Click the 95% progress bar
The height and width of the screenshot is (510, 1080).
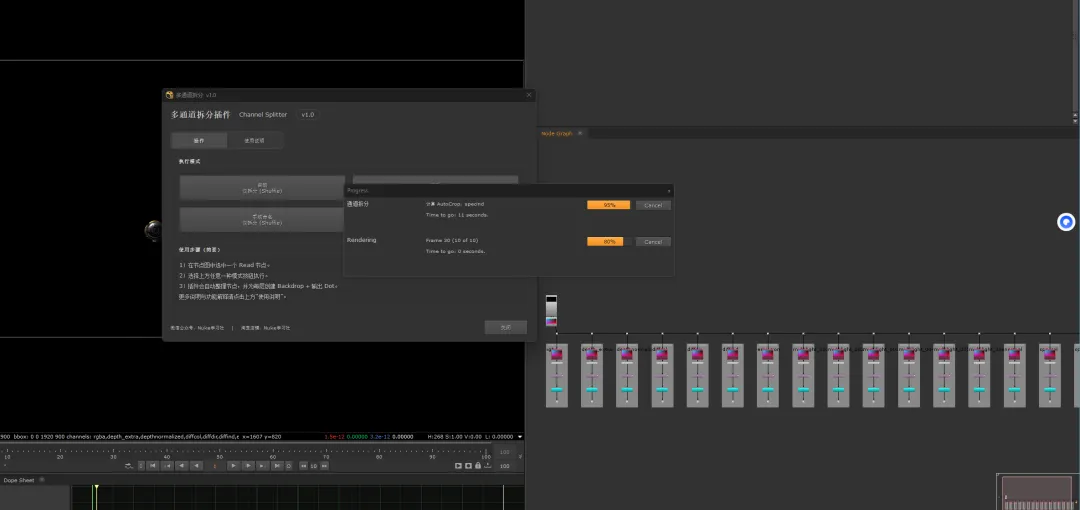(609, 205)
